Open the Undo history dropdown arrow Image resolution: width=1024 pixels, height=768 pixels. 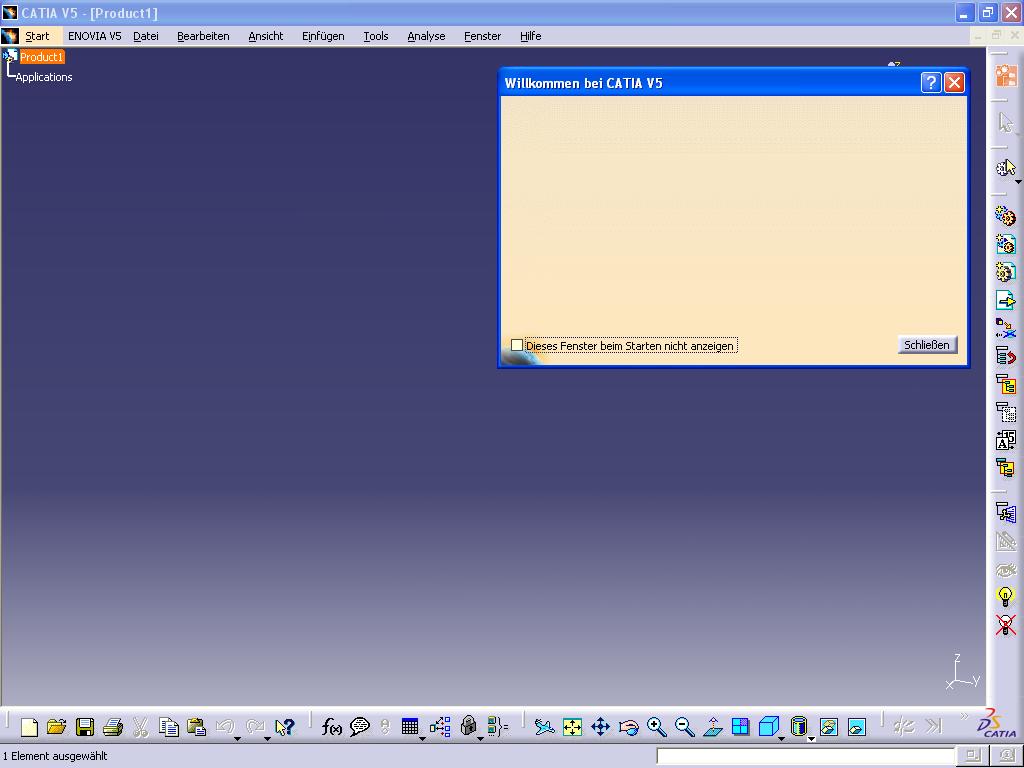(x=238, y=739)
